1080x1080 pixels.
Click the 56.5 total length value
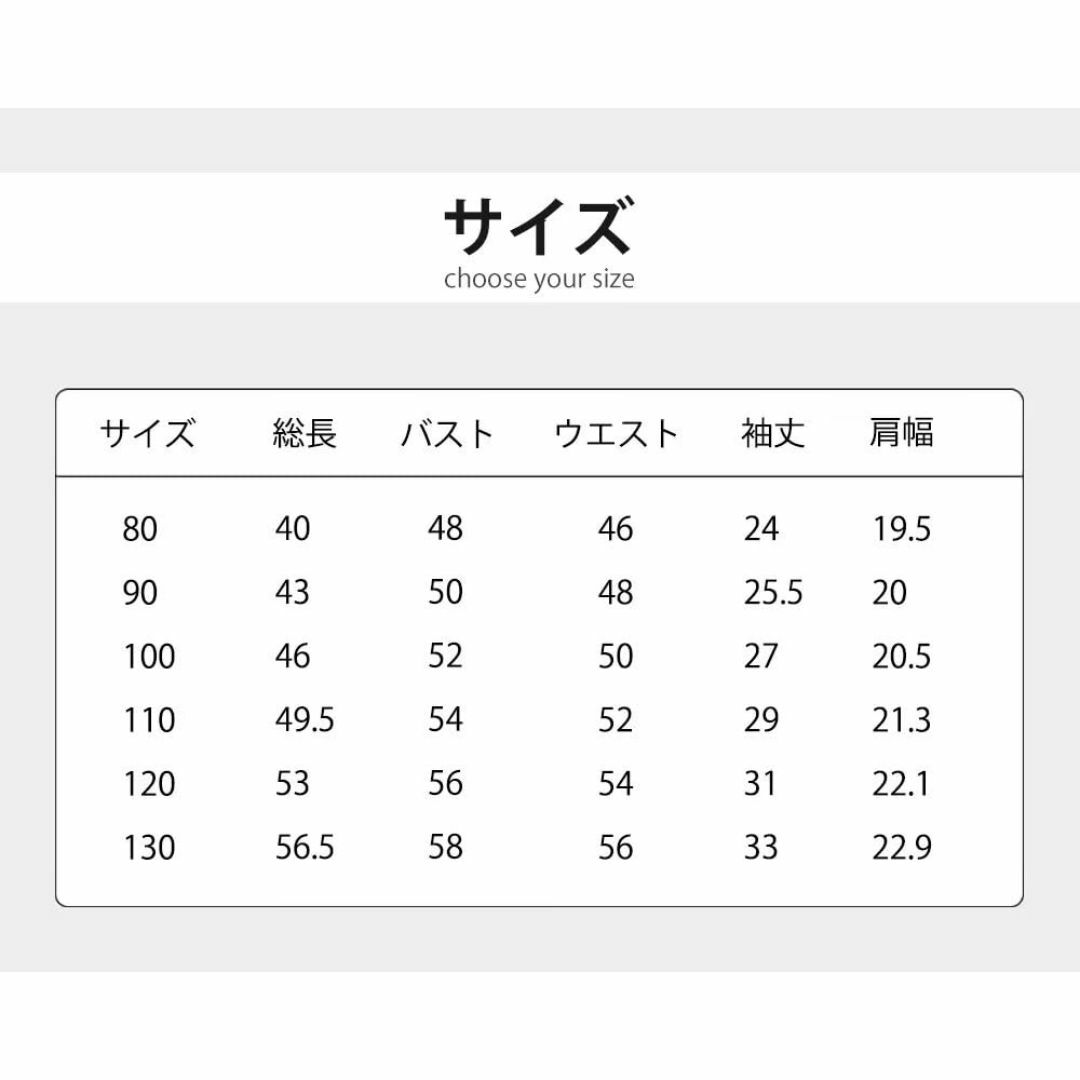click(304, 848)
